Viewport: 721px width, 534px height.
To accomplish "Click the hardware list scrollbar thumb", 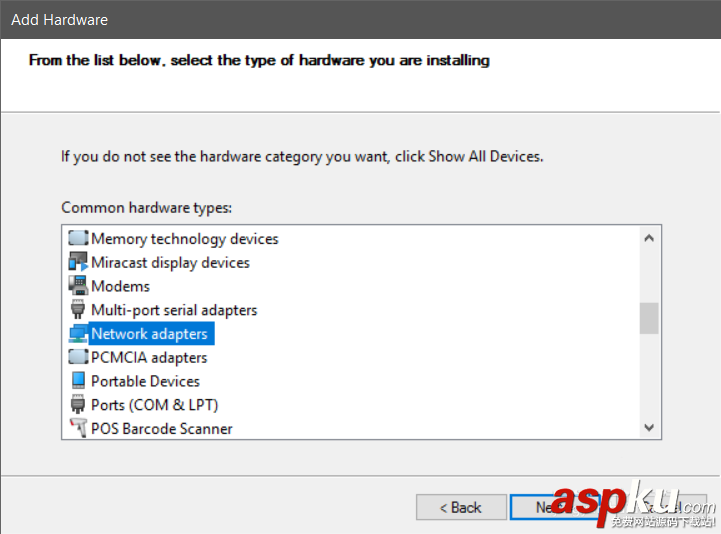I will point(649,318).
